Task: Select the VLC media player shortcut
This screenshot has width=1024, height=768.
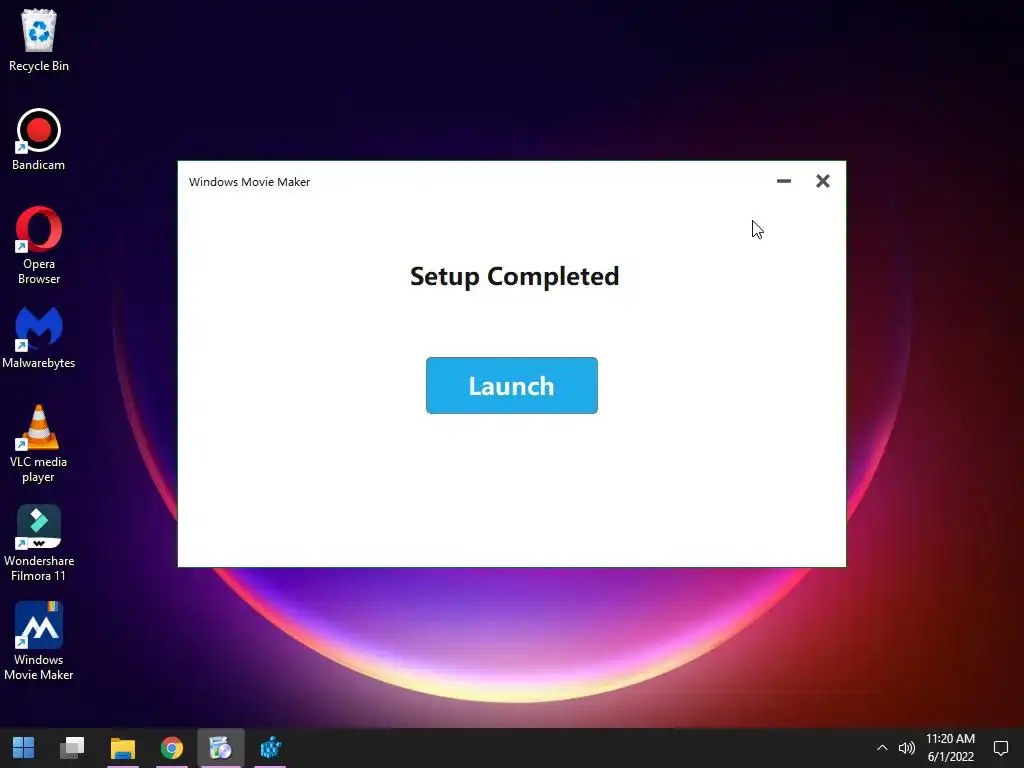Action: (39, 444)
